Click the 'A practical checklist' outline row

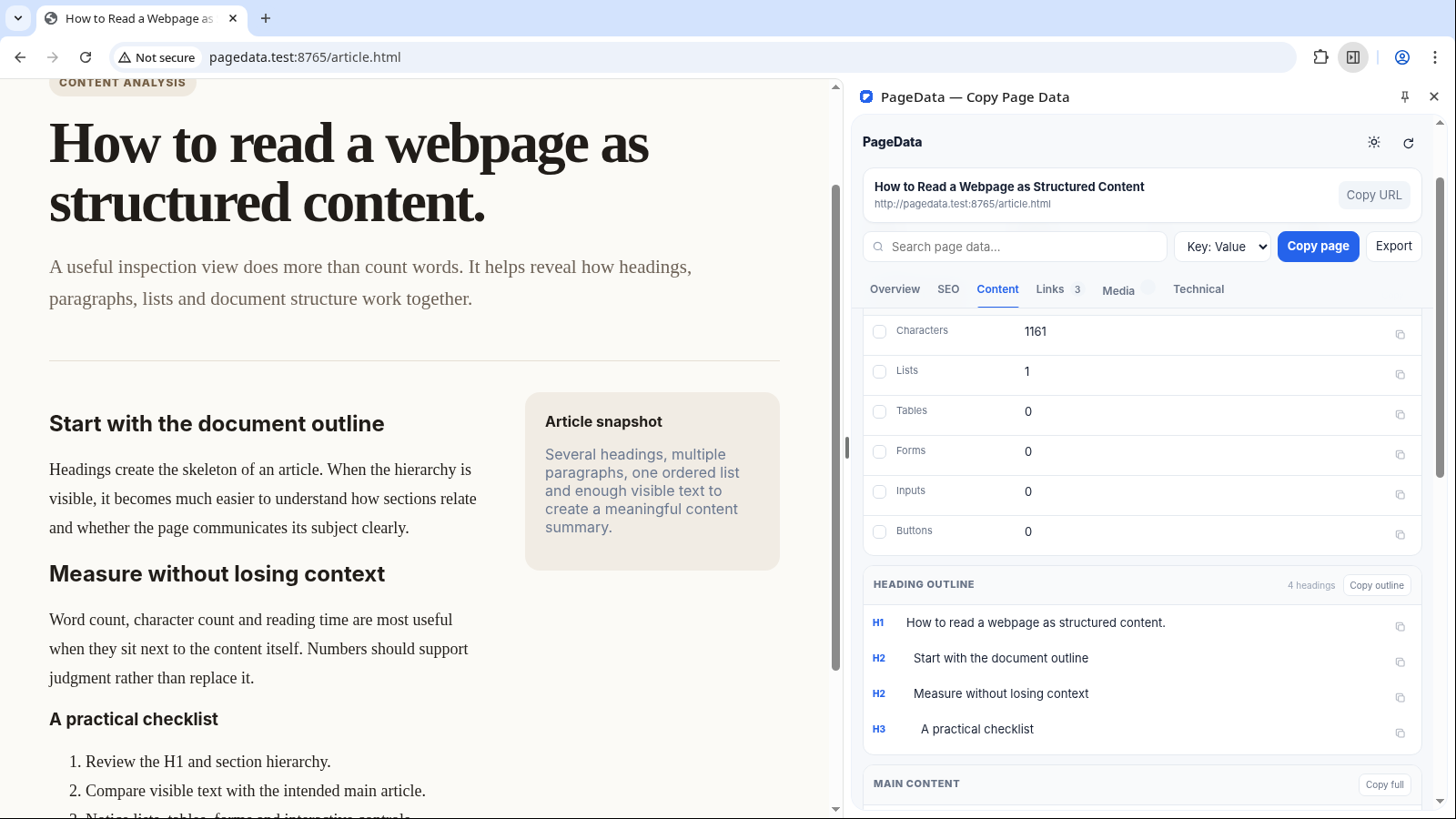pyautogui.click(x=1141, y=730)
